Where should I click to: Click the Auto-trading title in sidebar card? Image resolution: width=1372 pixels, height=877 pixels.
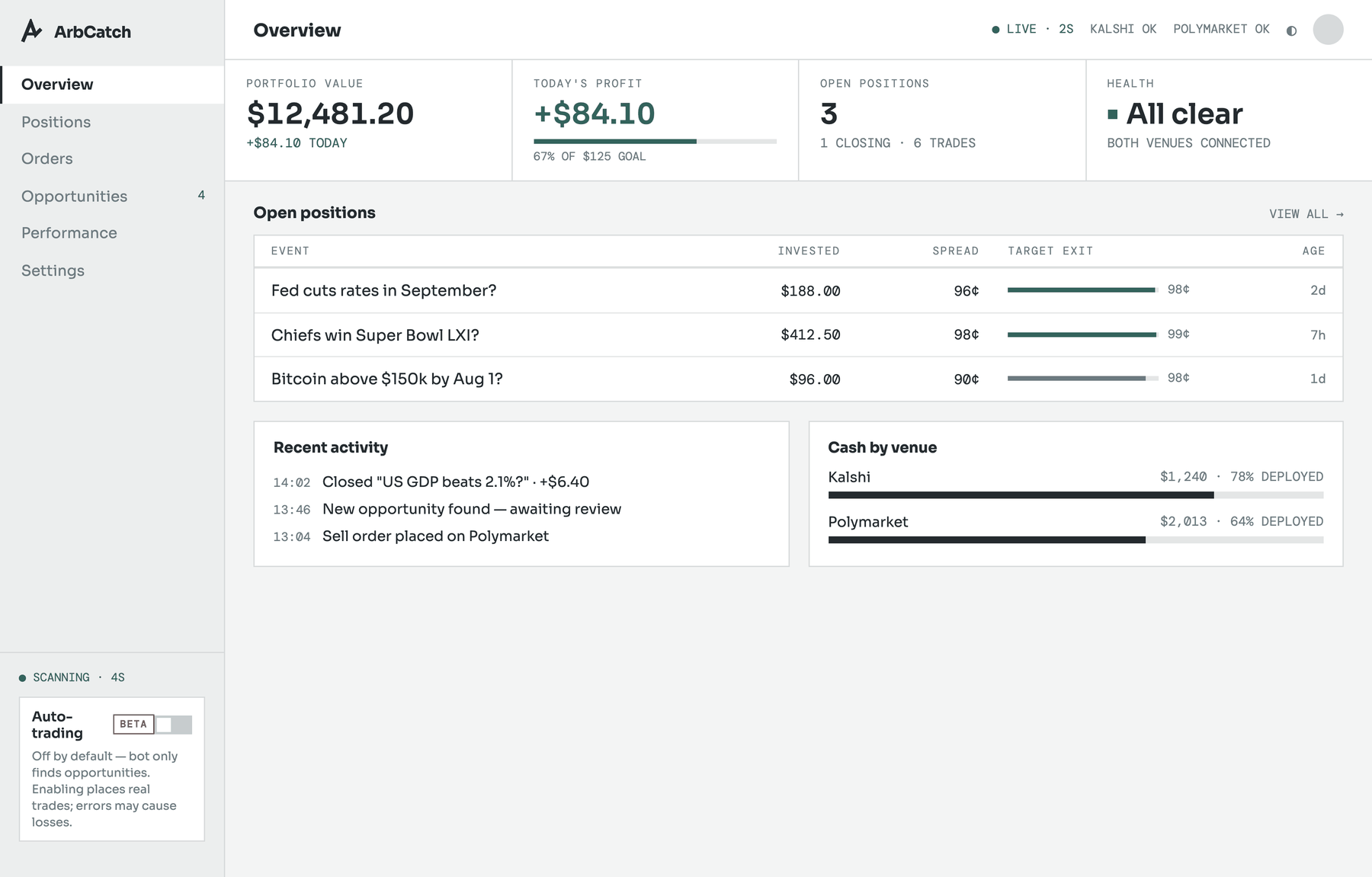pos(57,725)
